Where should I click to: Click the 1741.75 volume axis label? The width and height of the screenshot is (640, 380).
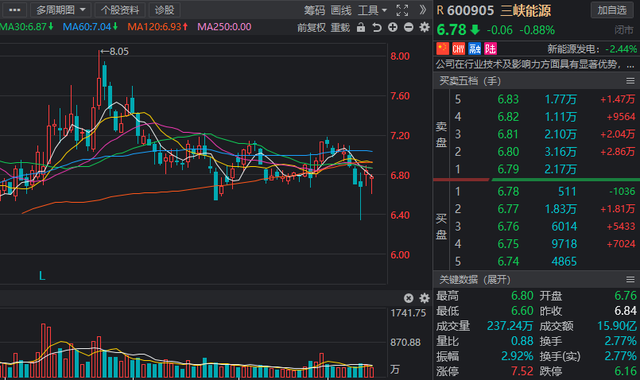point(408,313)
